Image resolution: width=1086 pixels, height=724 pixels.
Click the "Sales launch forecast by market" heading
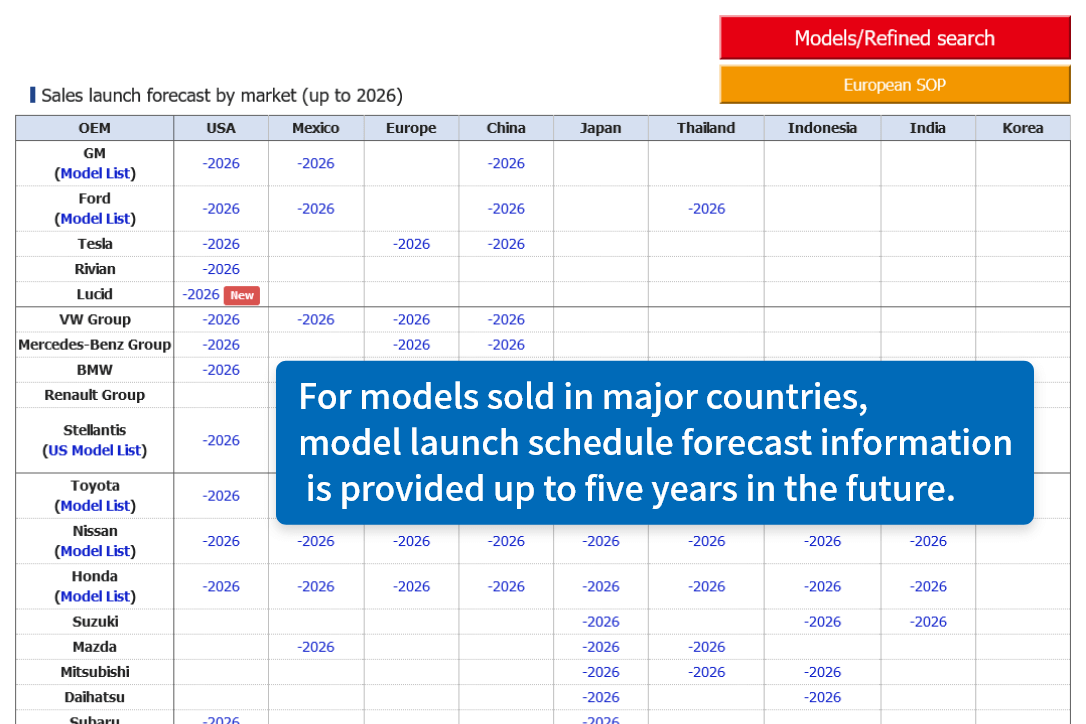click(222, 95)
